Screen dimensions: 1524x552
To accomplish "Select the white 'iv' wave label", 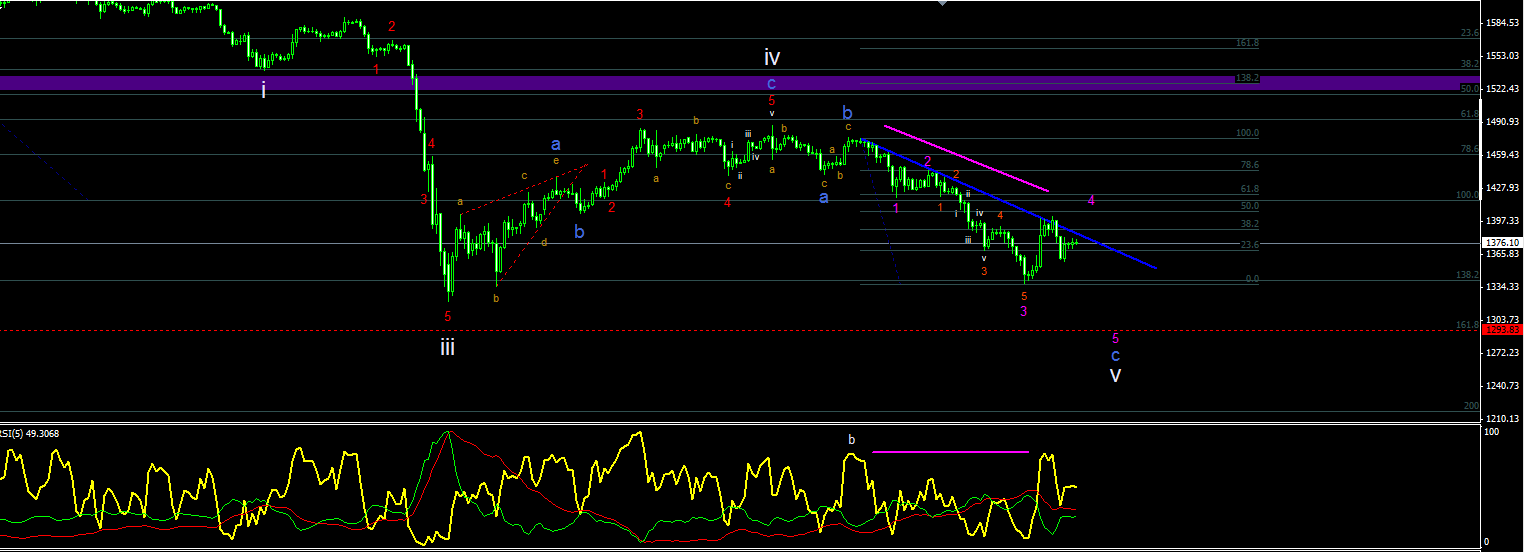I will [772, 56].
